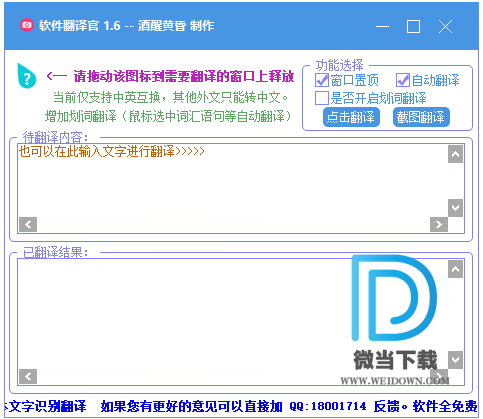Minimize the 软件翻译官 window
This screenshot has width=483, height=419.
click(382, 26)
